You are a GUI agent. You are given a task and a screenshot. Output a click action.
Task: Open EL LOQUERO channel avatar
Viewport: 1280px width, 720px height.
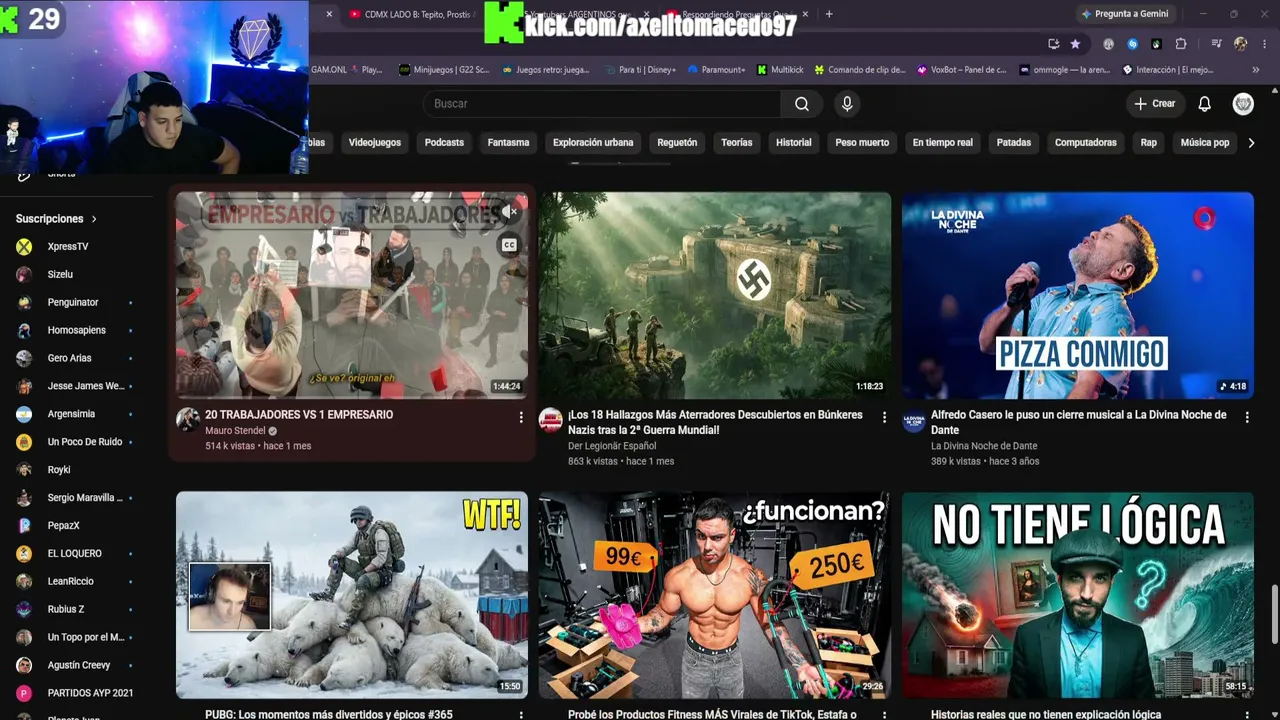[24, 553]
